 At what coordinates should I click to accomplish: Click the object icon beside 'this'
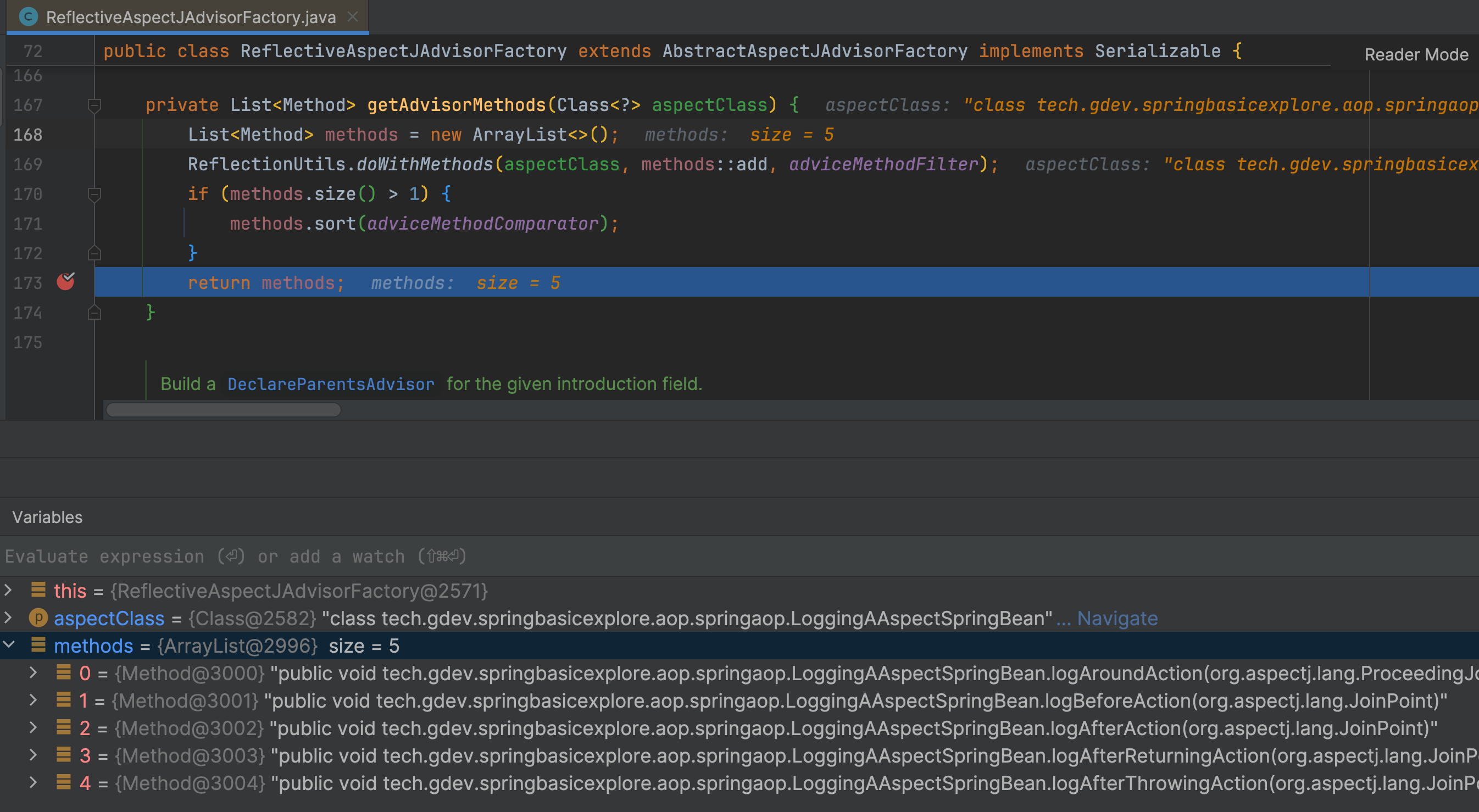(x=38, y=589)
